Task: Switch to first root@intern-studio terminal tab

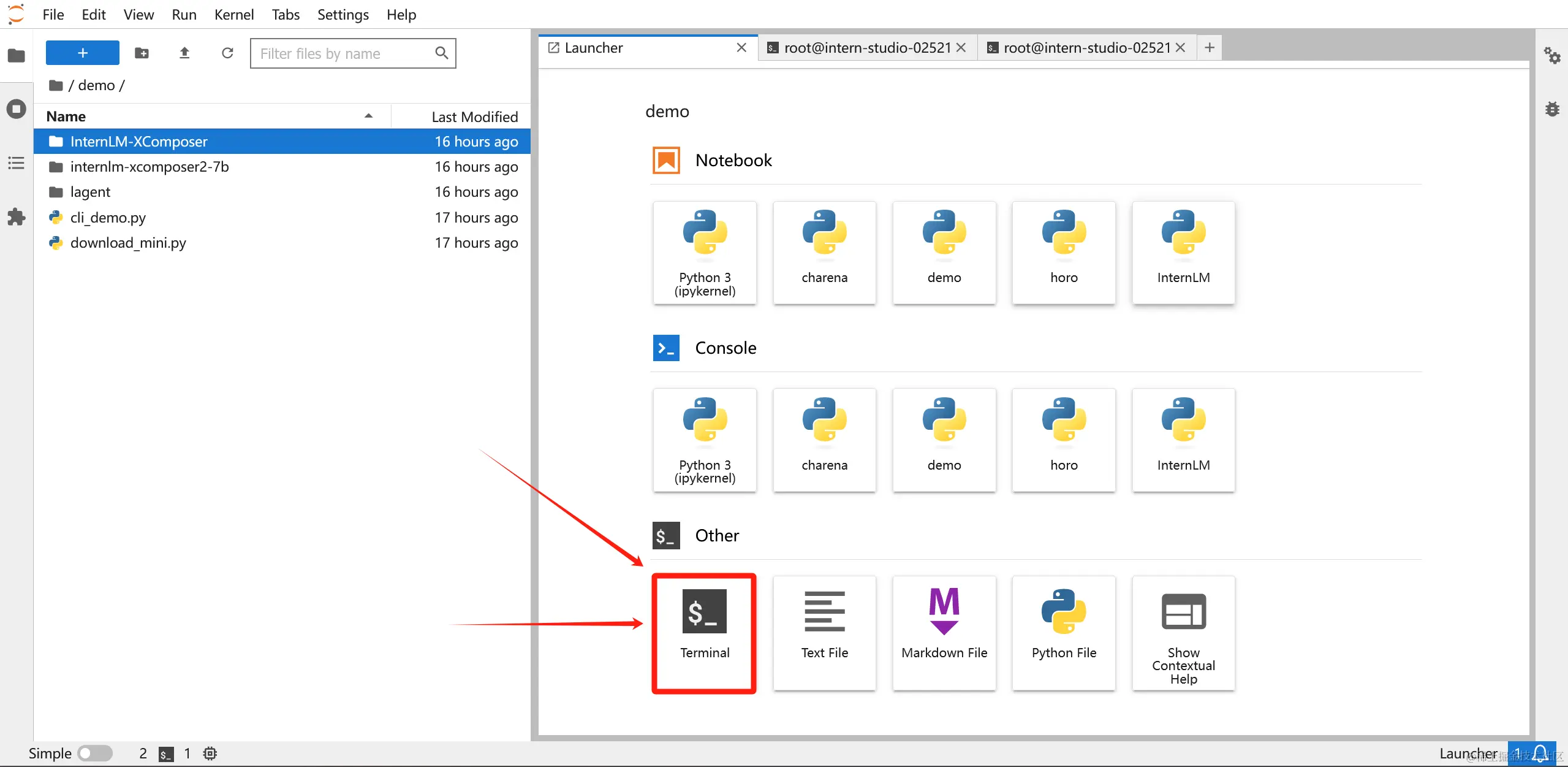Action: tap(866, 48)
